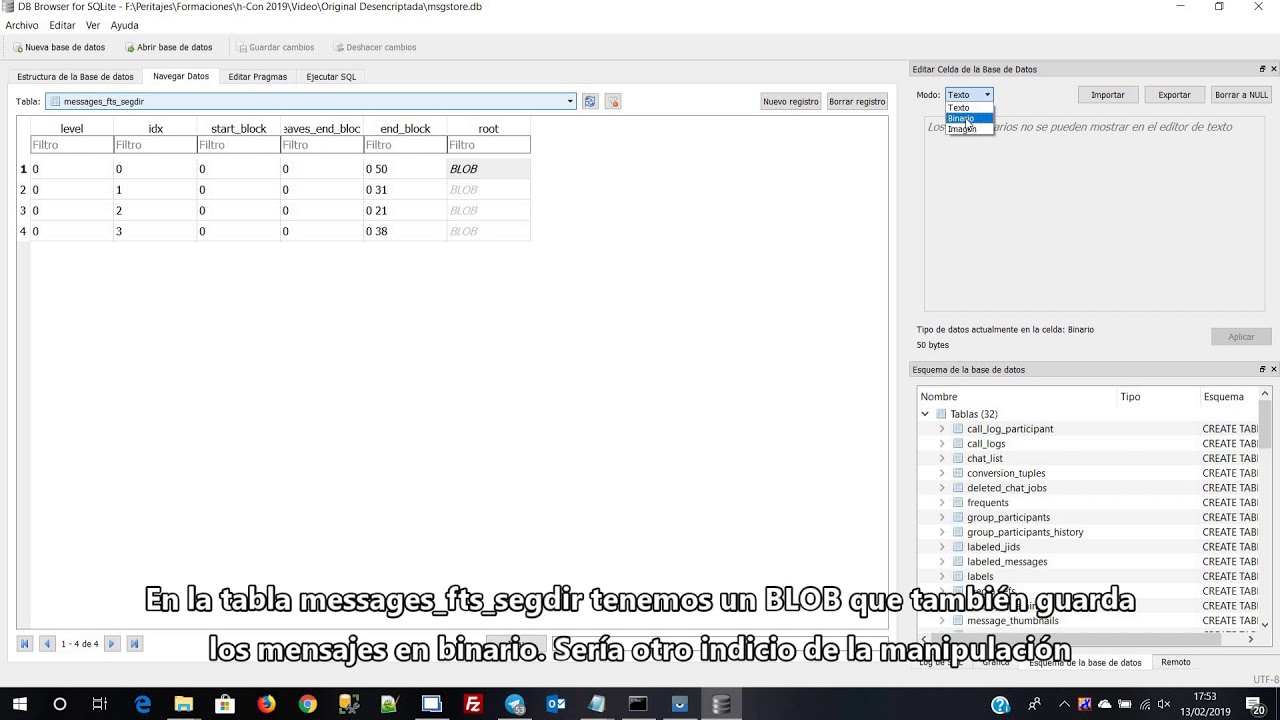Open the Archivo menu
The width and height of the screenshot is (1280, 720).
pos(22,25)
